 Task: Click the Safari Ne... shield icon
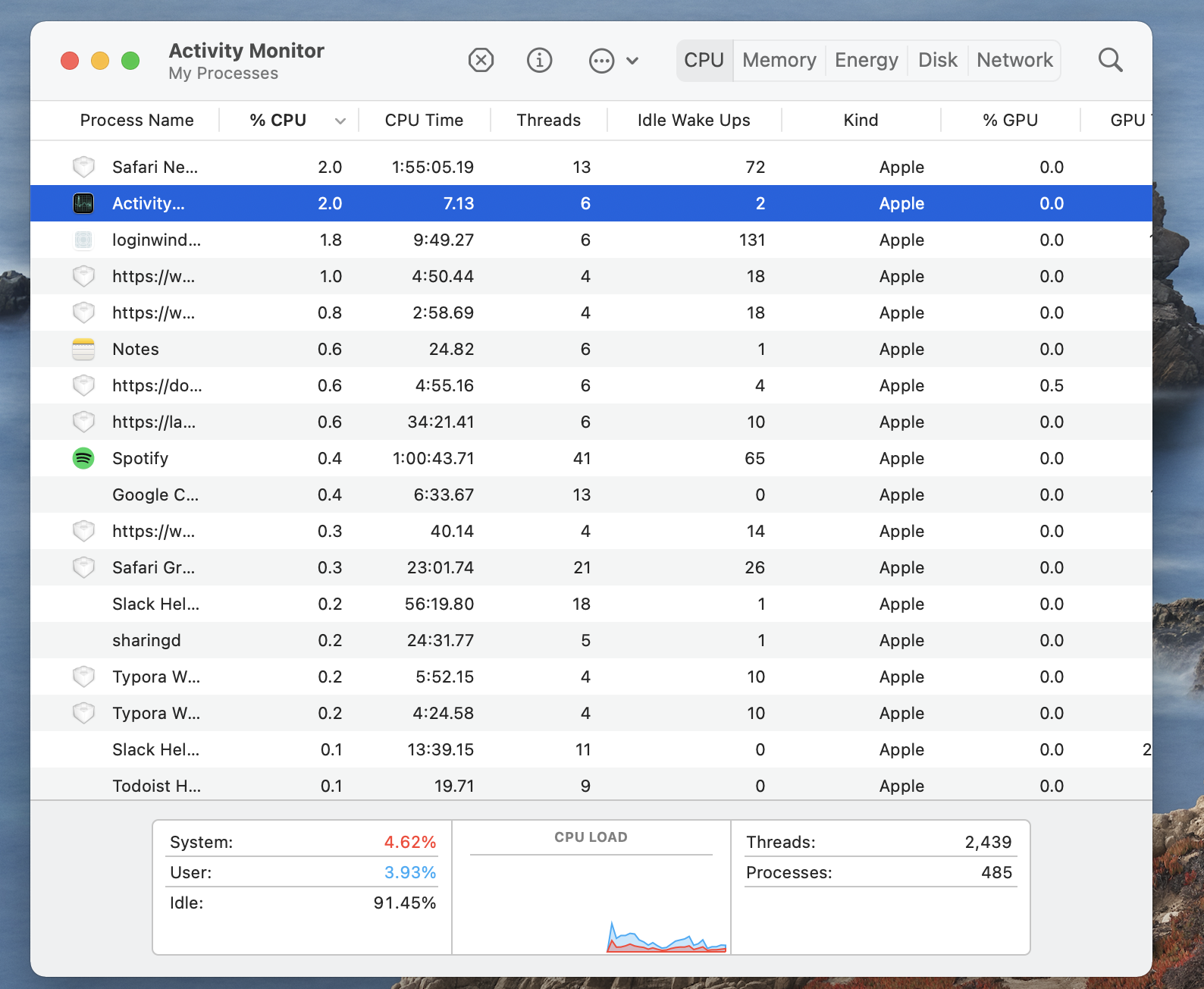(x=83, y=167)
